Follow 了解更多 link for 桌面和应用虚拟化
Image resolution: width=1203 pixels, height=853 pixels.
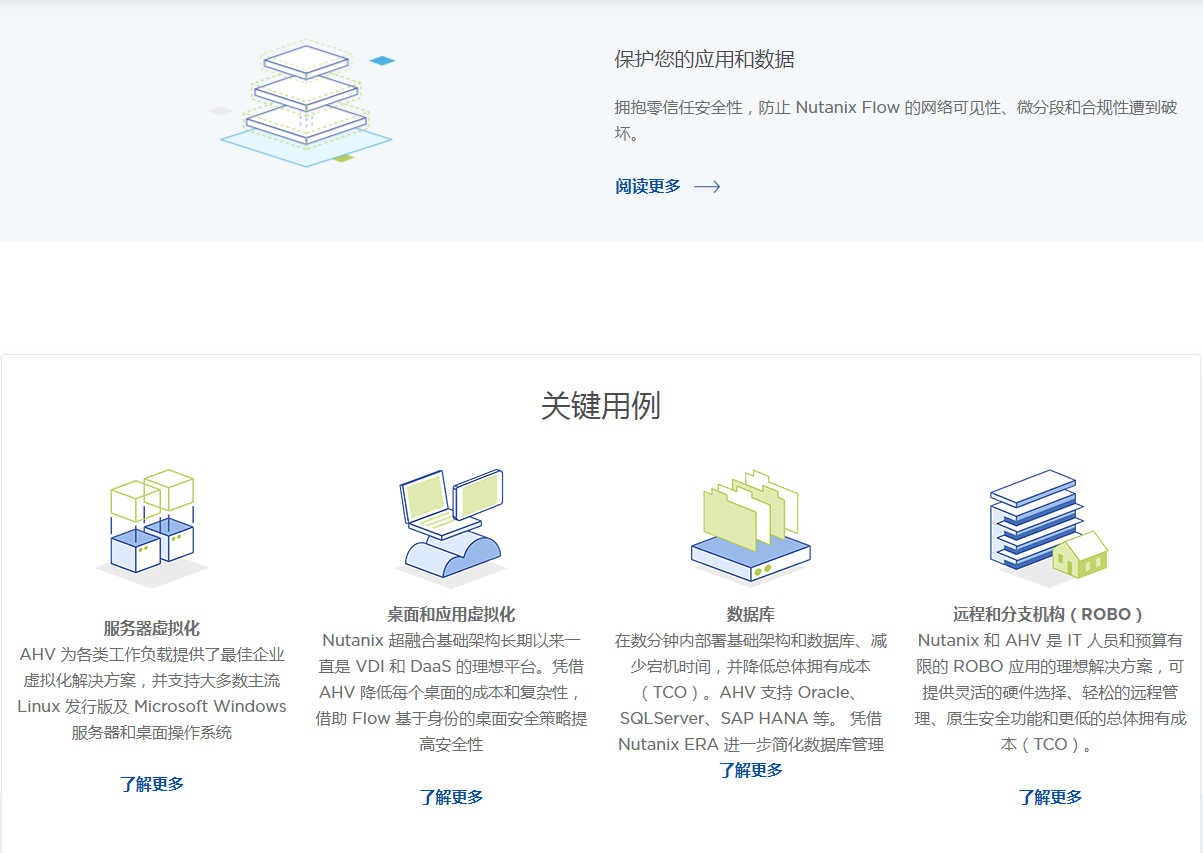point(451,797)
